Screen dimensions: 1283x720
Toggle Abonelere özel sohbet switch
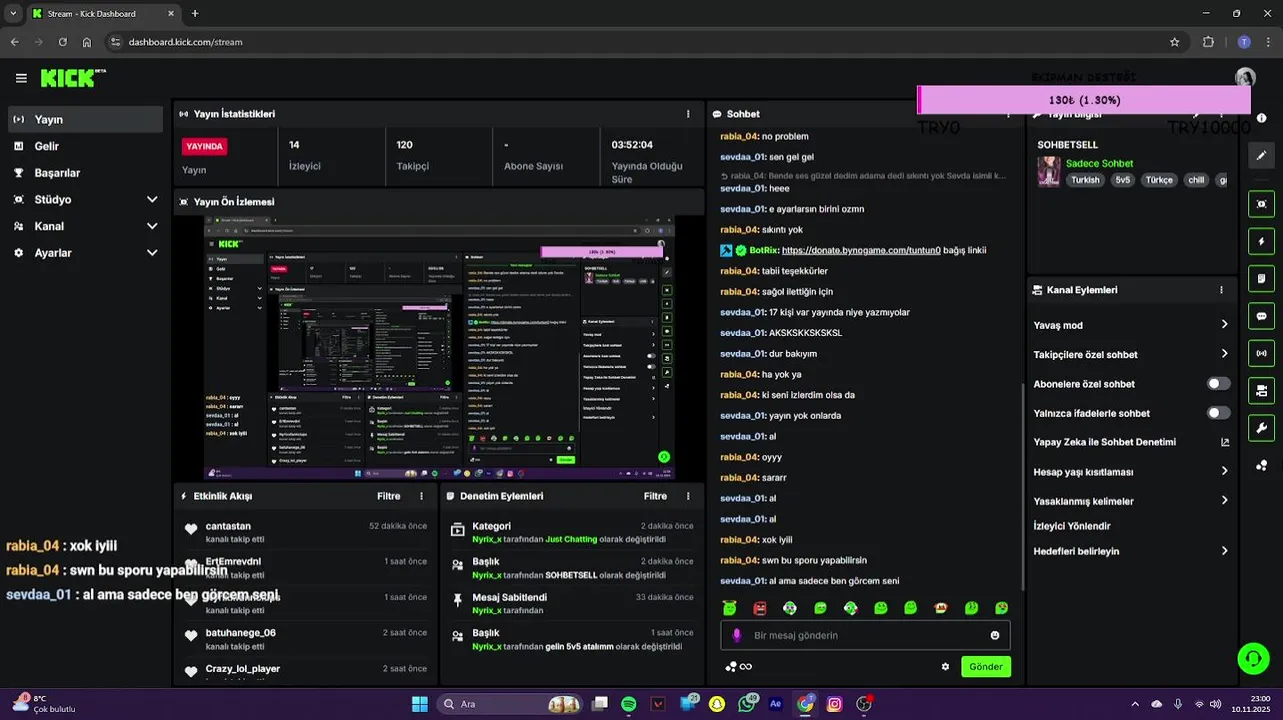[1219, 384]
